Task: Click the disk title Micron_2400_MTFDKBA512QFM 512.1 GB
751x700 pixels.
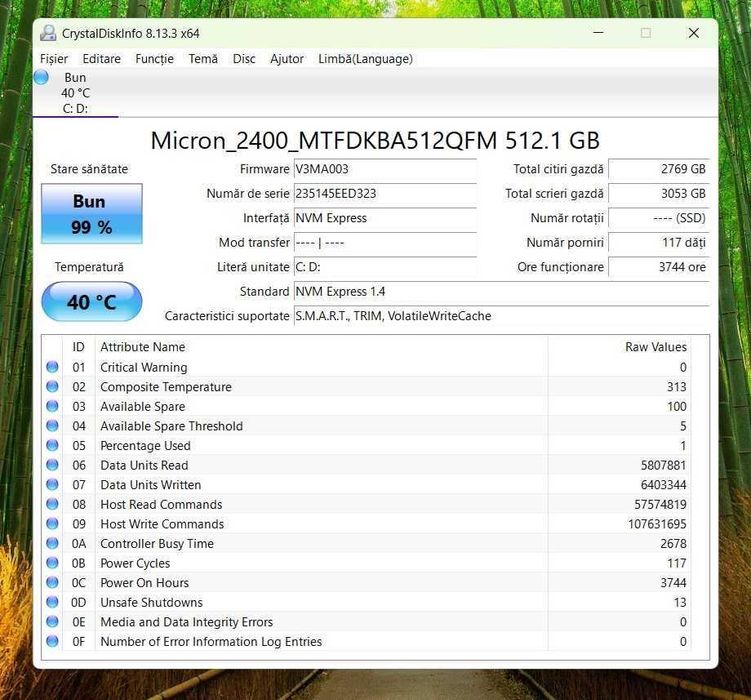Action: [375, 141]
